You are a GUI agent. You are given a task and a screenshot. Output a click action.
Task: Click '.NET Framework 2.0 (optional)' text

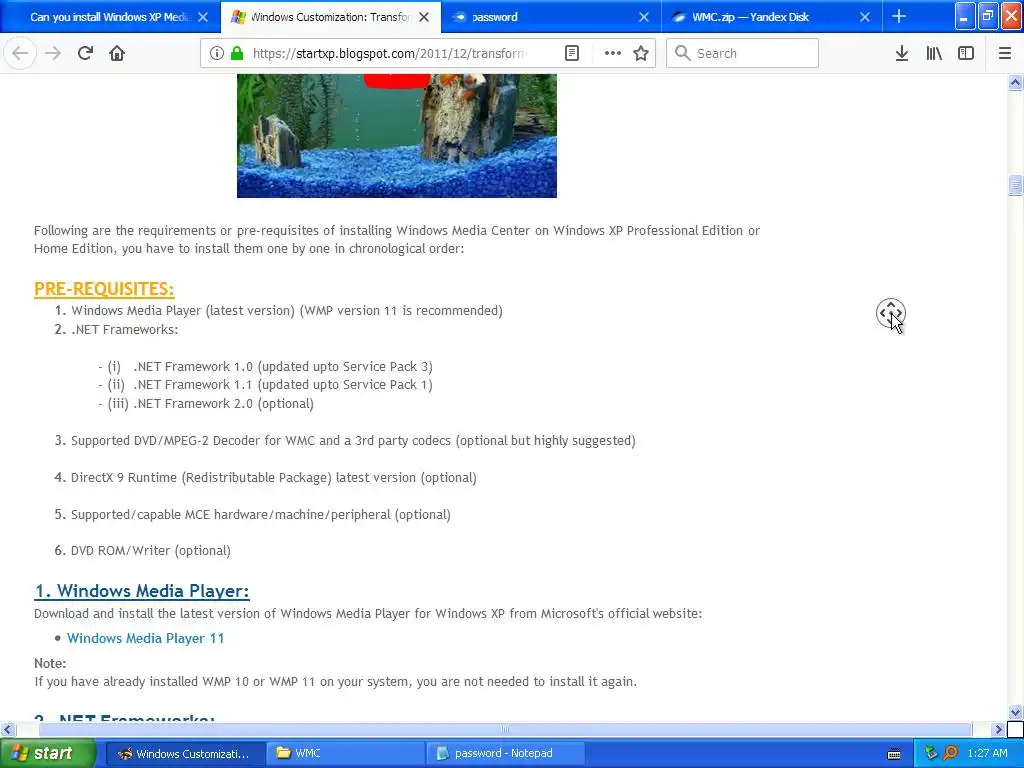coord(223,404)
